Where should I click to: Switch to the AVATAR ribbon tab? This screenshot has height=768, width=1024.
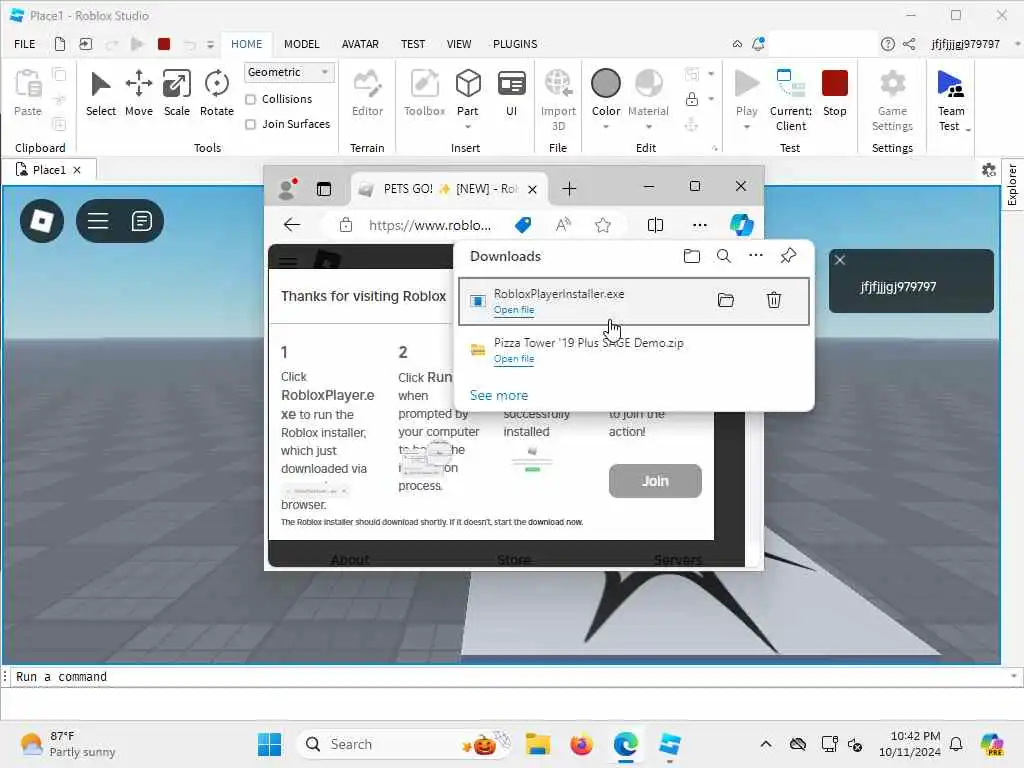click(360, 44)
